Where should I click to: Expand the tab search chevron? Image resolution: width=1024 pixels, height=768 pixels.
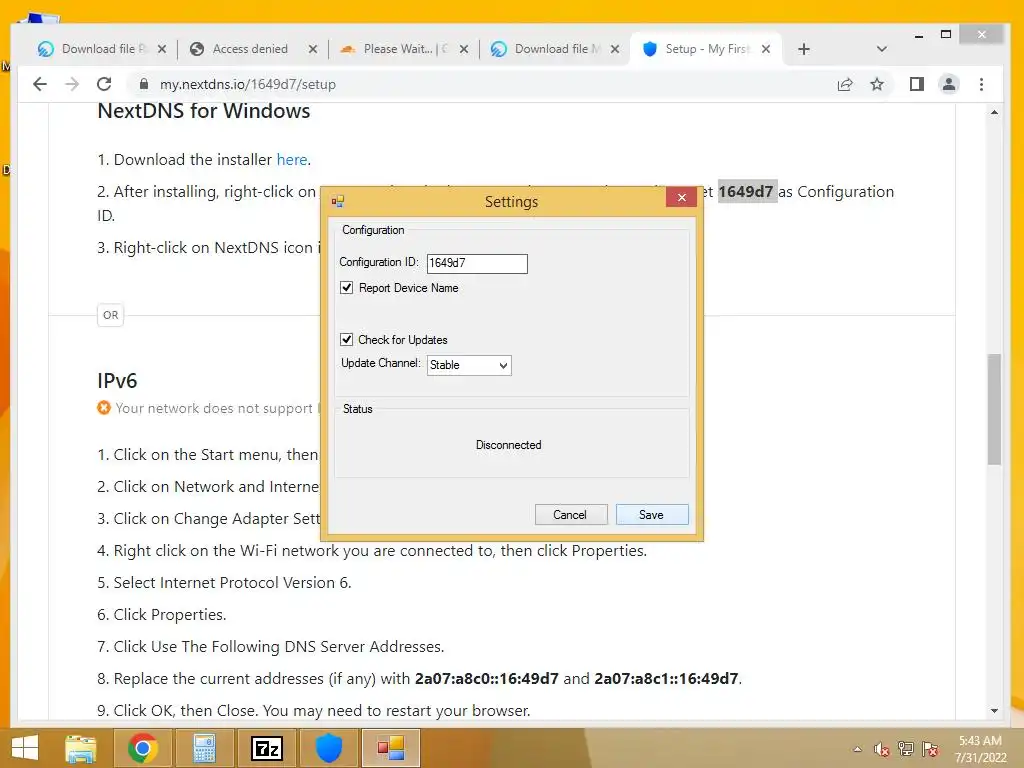[882, 49]
